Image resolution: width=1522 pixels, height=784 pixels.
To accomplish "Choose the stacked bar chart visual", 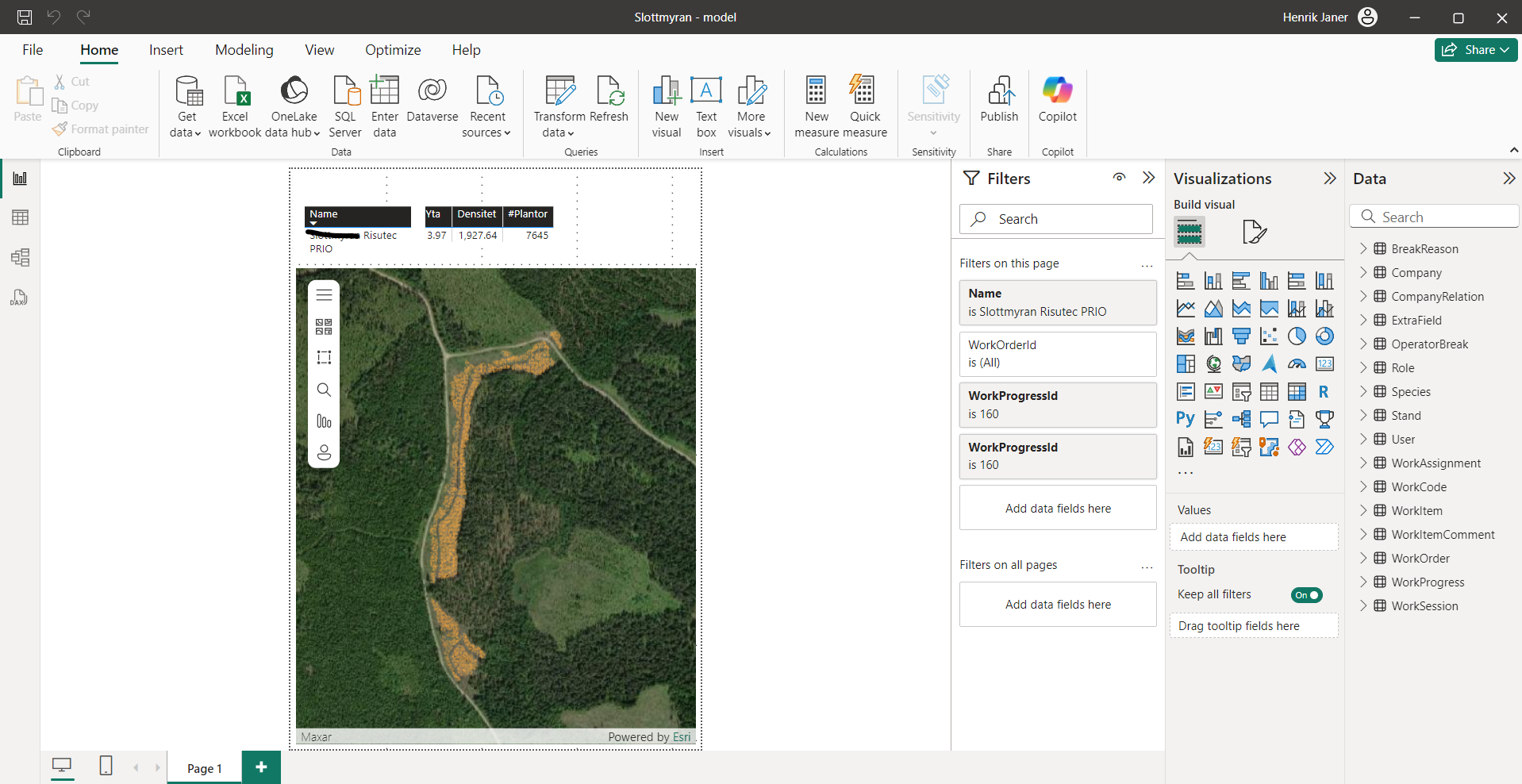I will (x=1185, y=279).
